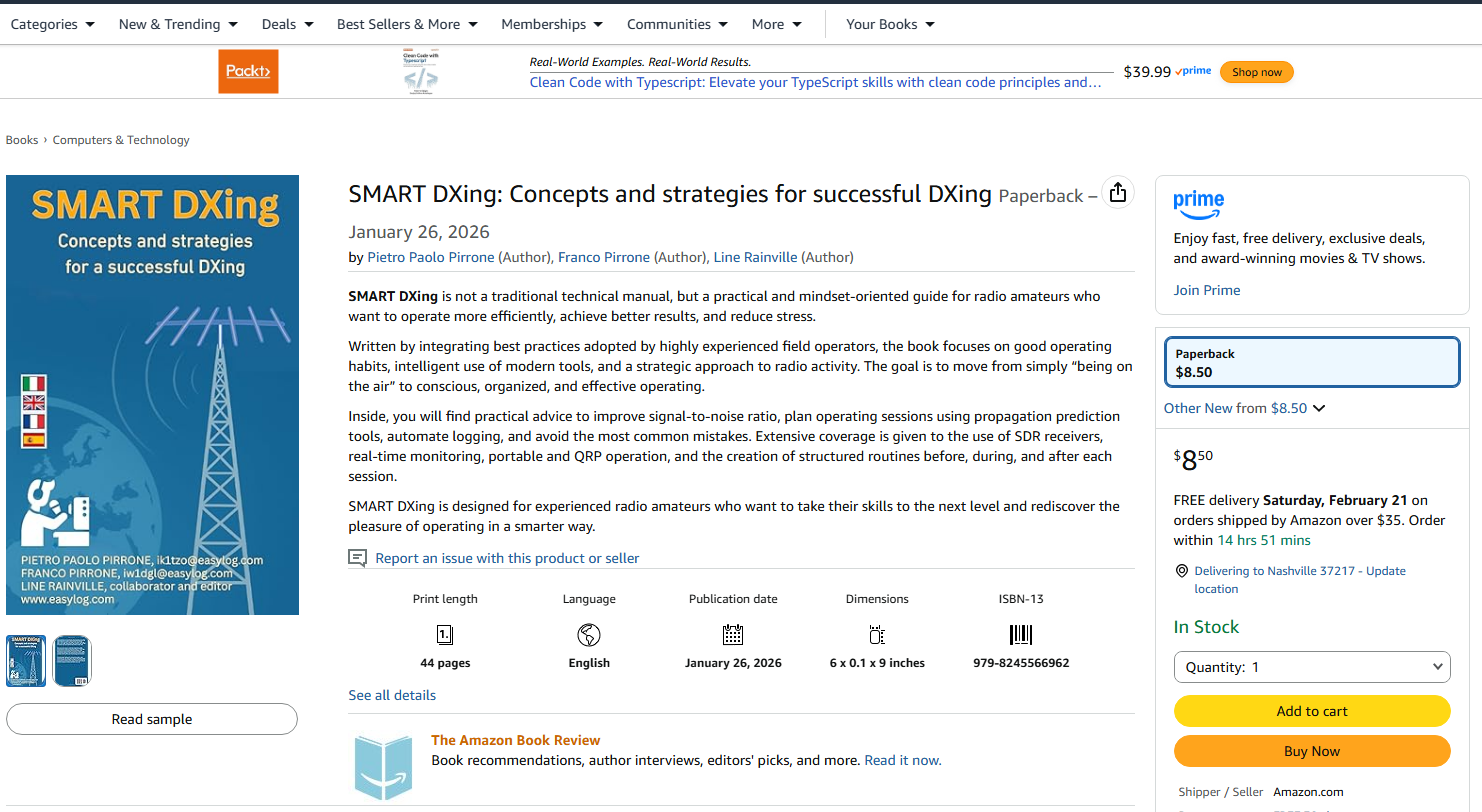Open author Franco Pirrone's page
The image size is (1482, 812).
tap(604, 257)
